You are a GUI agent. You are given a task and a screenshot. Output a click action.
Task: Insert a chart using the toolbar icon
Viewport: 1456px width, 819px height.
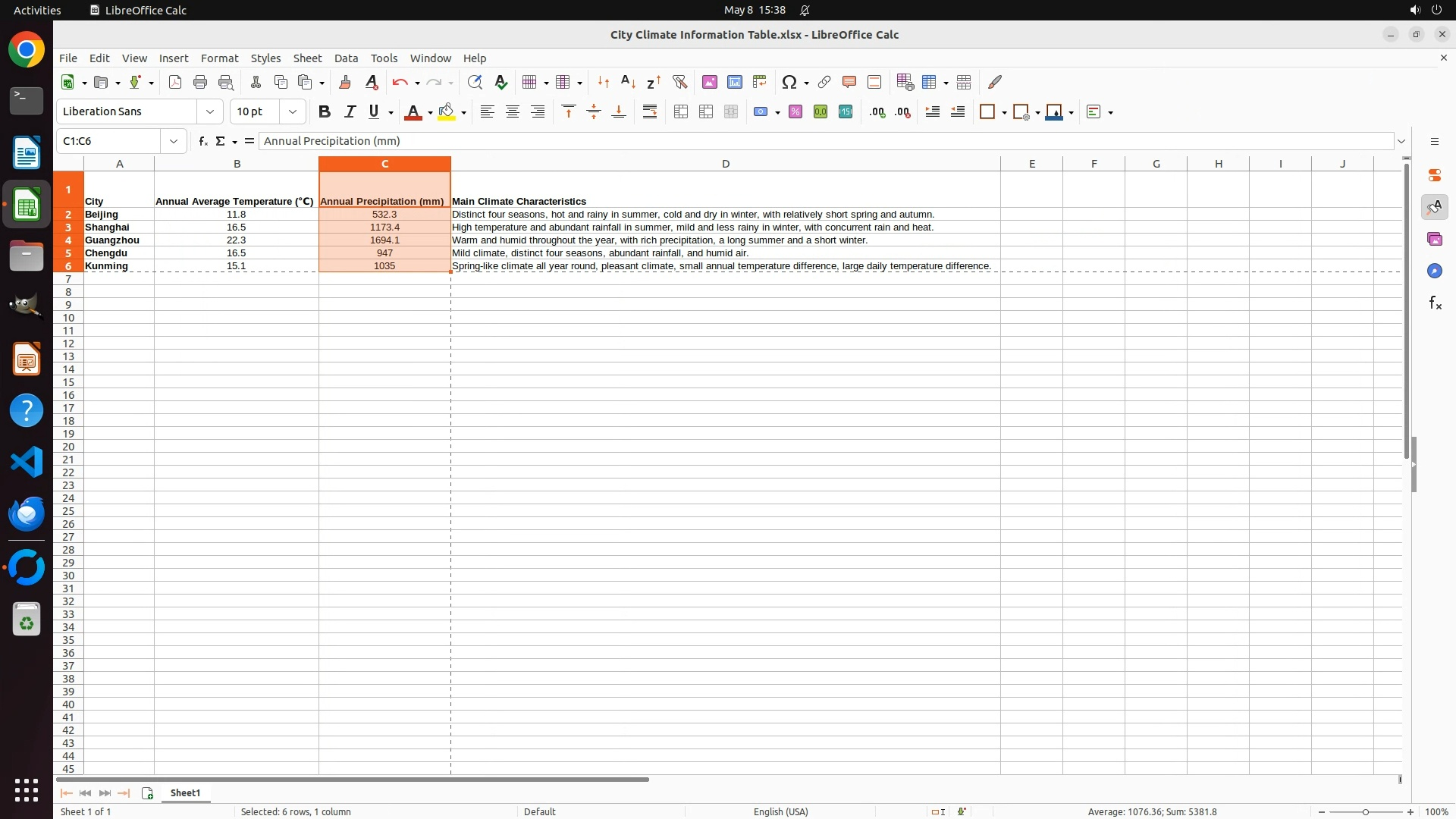click(x=735, y=82)
